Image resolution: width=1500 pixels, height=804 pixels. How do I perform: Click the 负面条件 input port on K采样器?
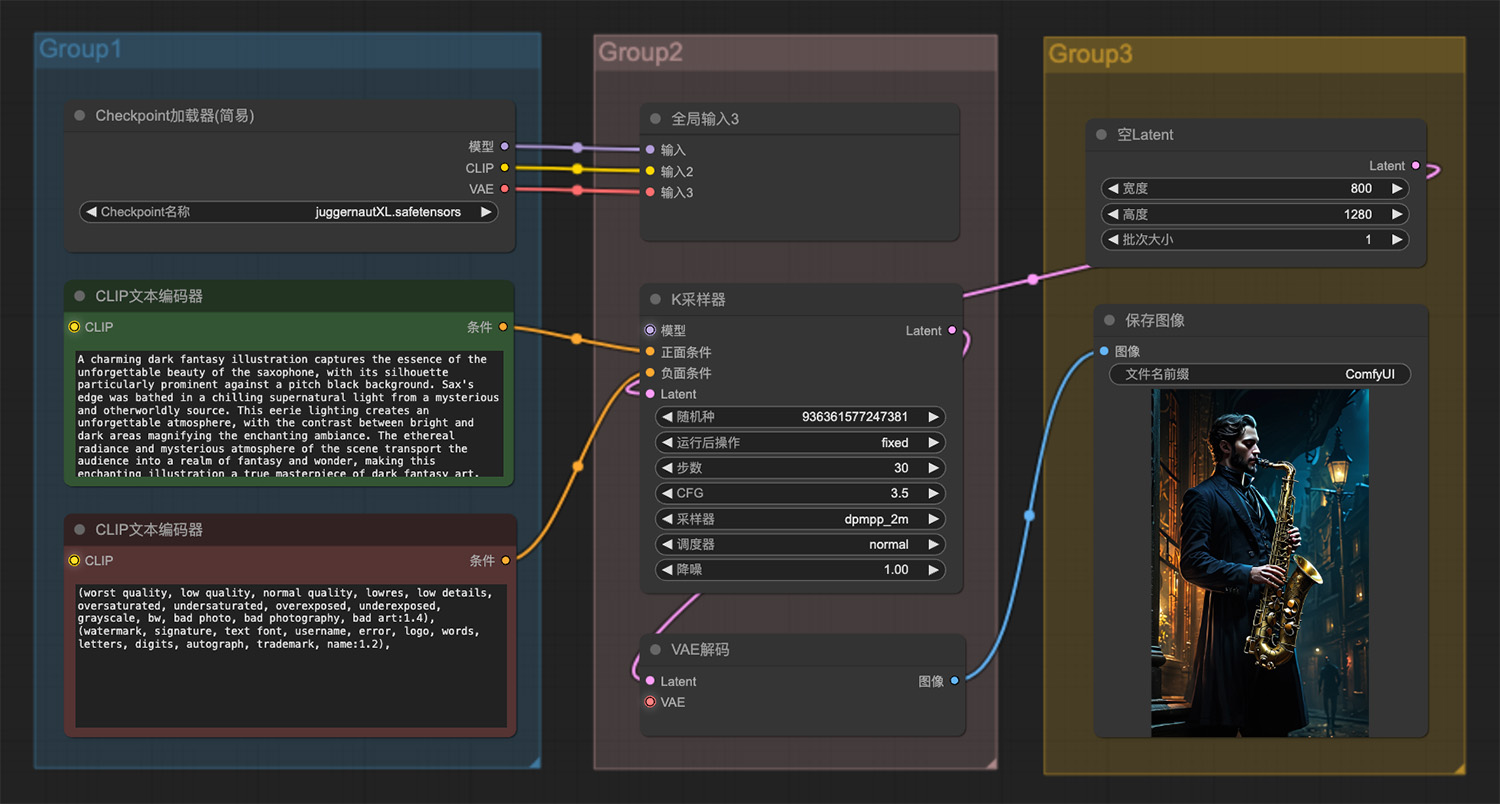[650, 373]
